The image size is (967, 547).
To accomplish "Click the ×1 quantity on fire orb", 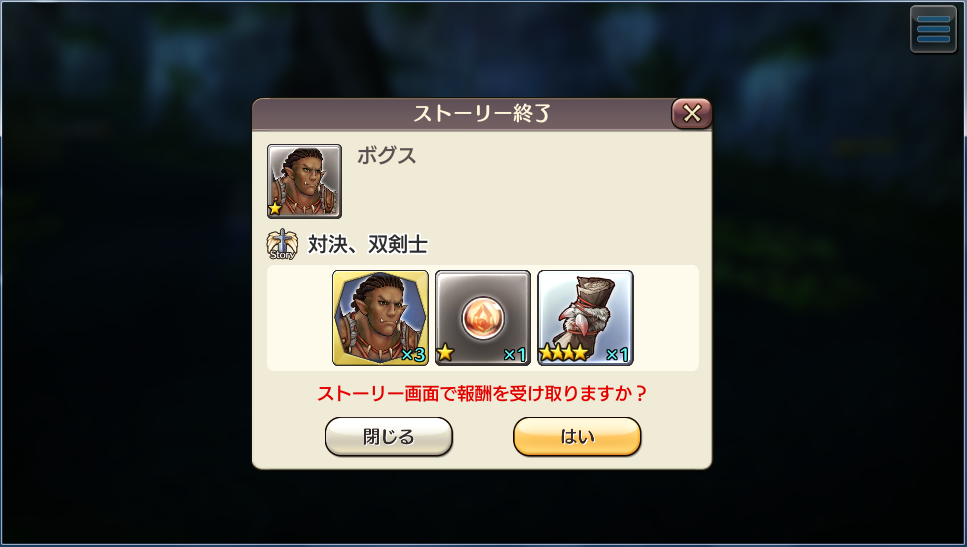I will coord(515,355).
